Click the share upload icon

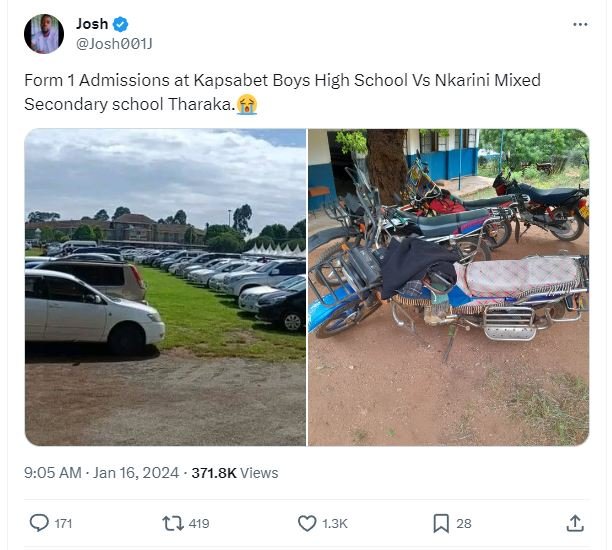pyautogui.click(x=575, y=522)
